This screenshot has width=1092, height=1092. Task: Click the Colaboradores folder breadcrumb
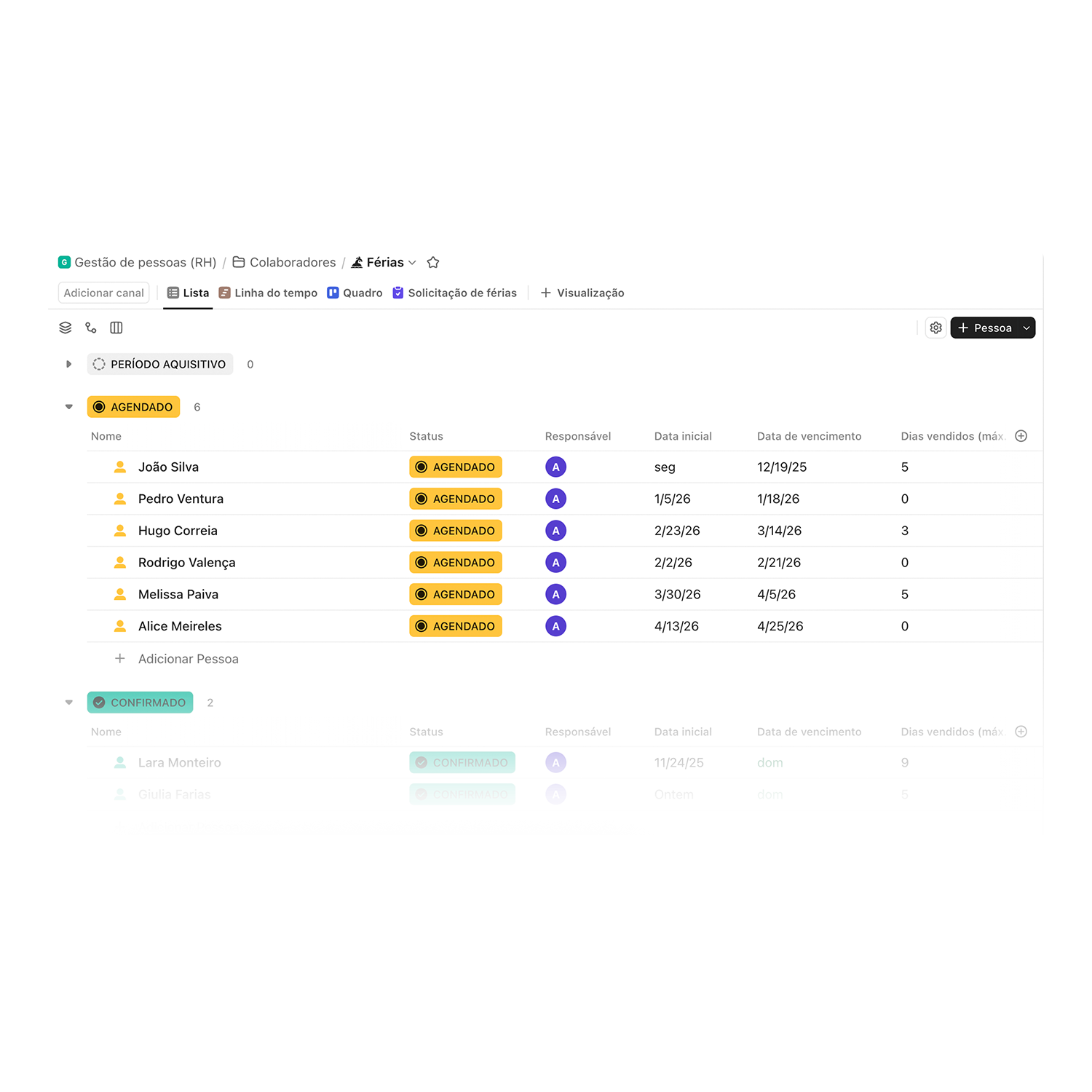(285, 263)
